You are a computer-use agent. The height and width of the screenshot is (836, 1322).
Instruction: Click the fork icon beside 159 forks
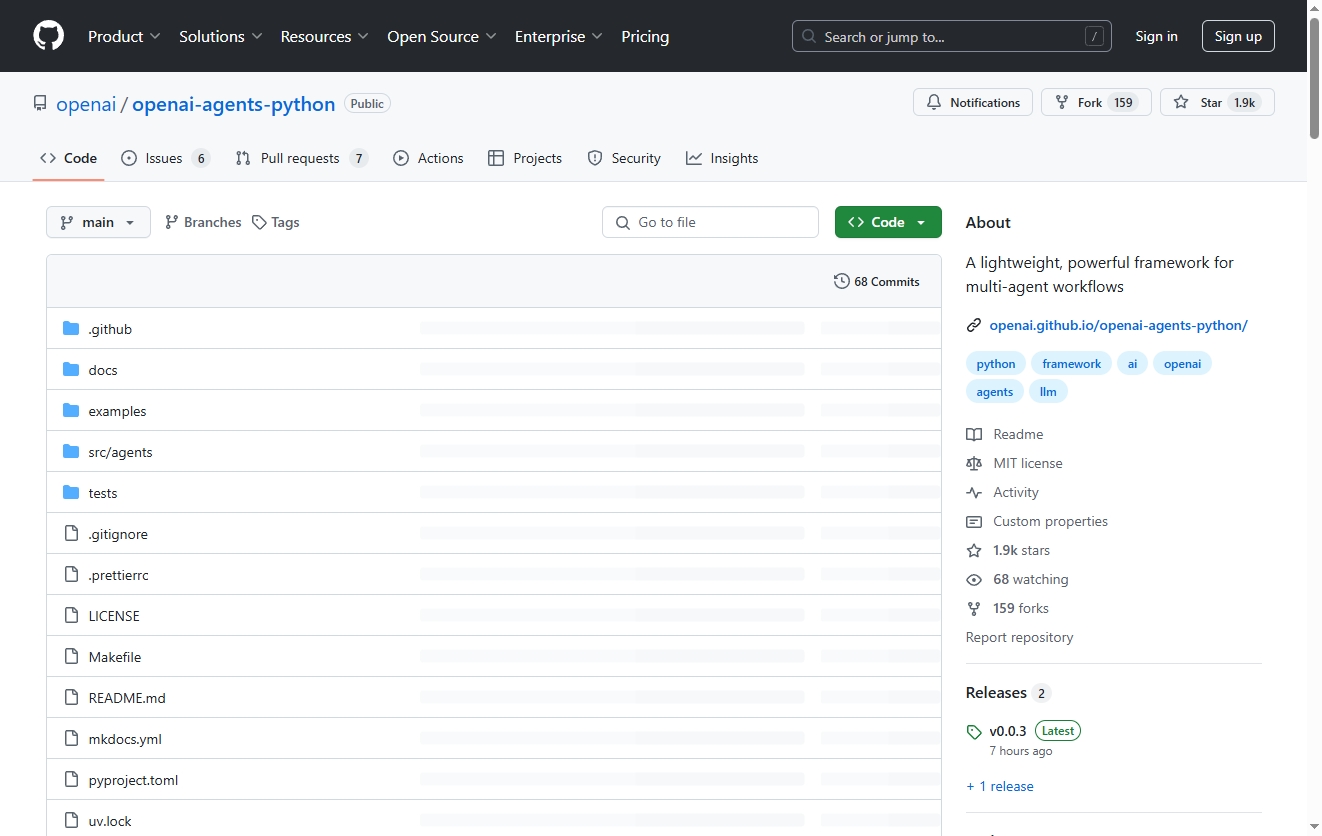pos(974,608)
